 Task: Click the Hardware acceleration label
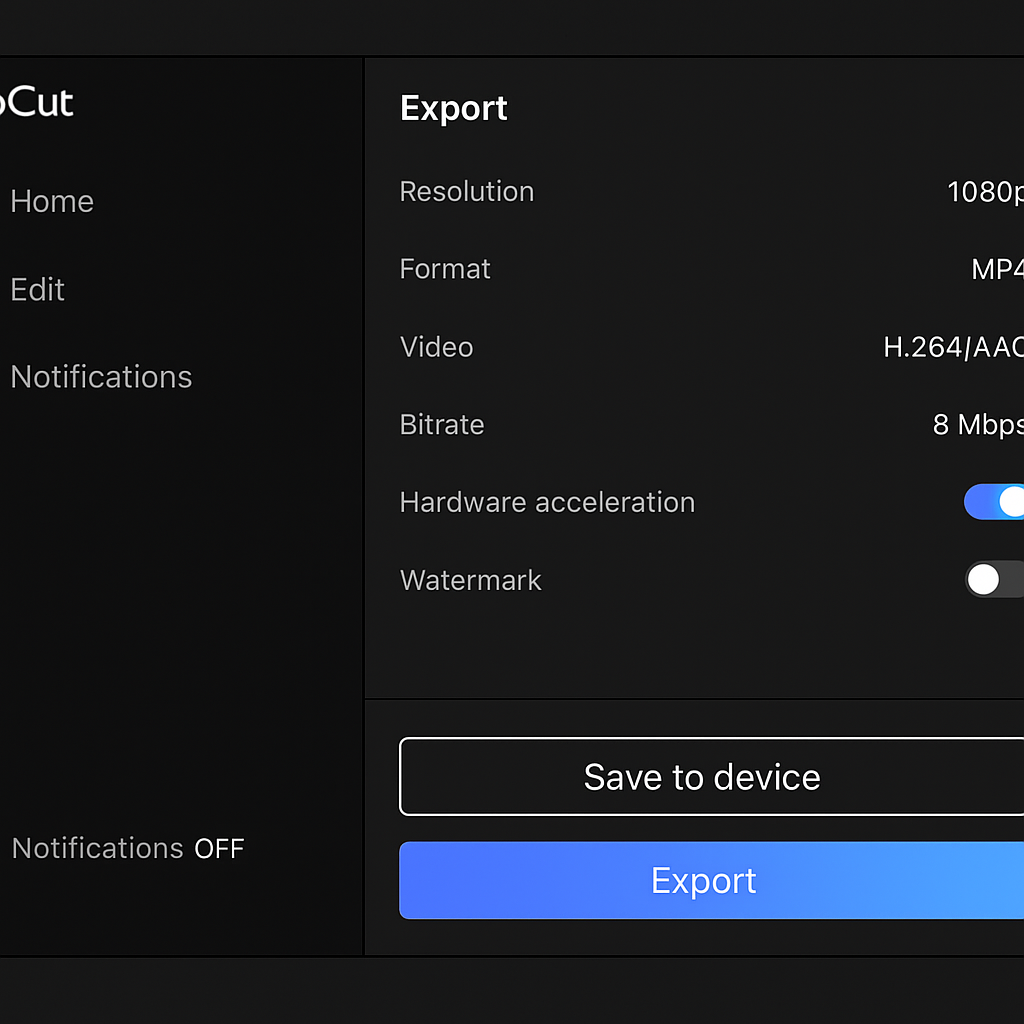(547, 502)
